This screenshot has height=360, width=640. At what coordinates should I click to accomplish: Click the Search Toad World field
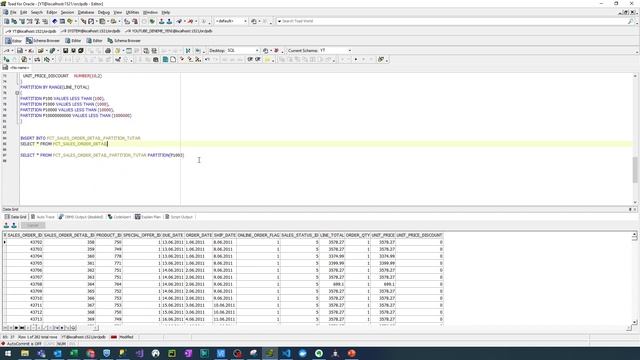click(x=455, y=21)
